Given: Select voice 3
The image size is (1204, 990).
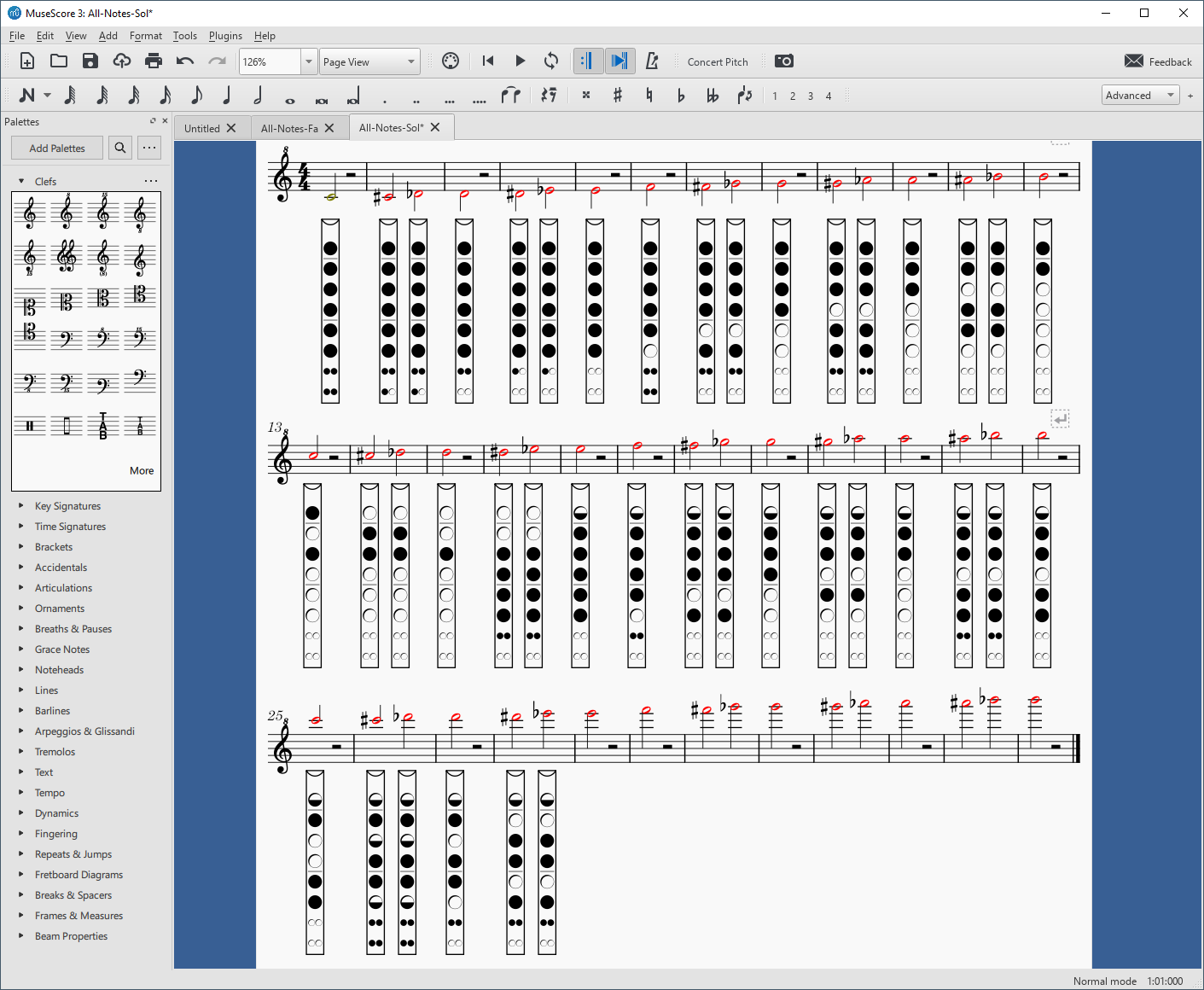Looking at the screenshot, I should click(811, 96).
